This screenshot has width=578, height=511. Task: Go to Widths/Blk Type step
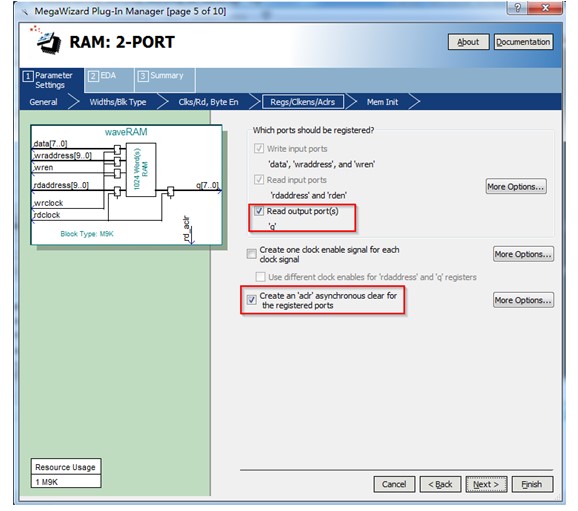(118, 102)
